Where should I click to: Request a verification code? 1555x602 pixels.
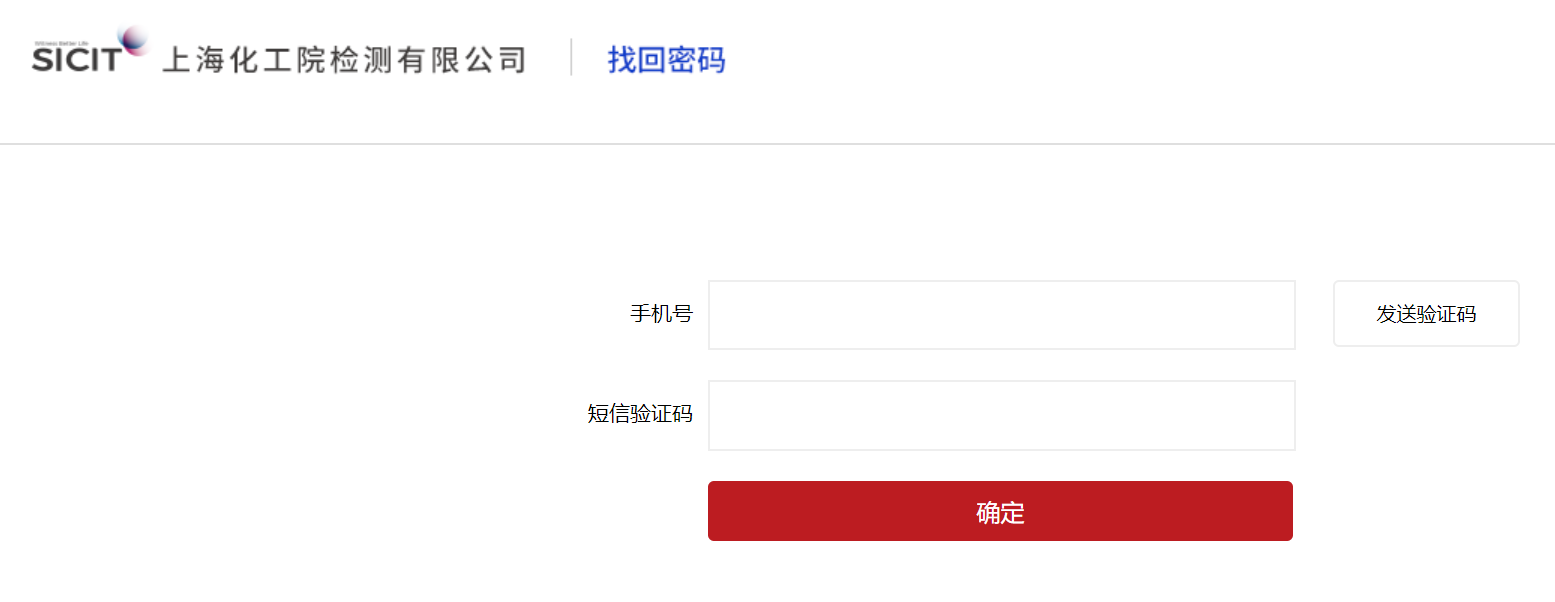(1426, 314)
